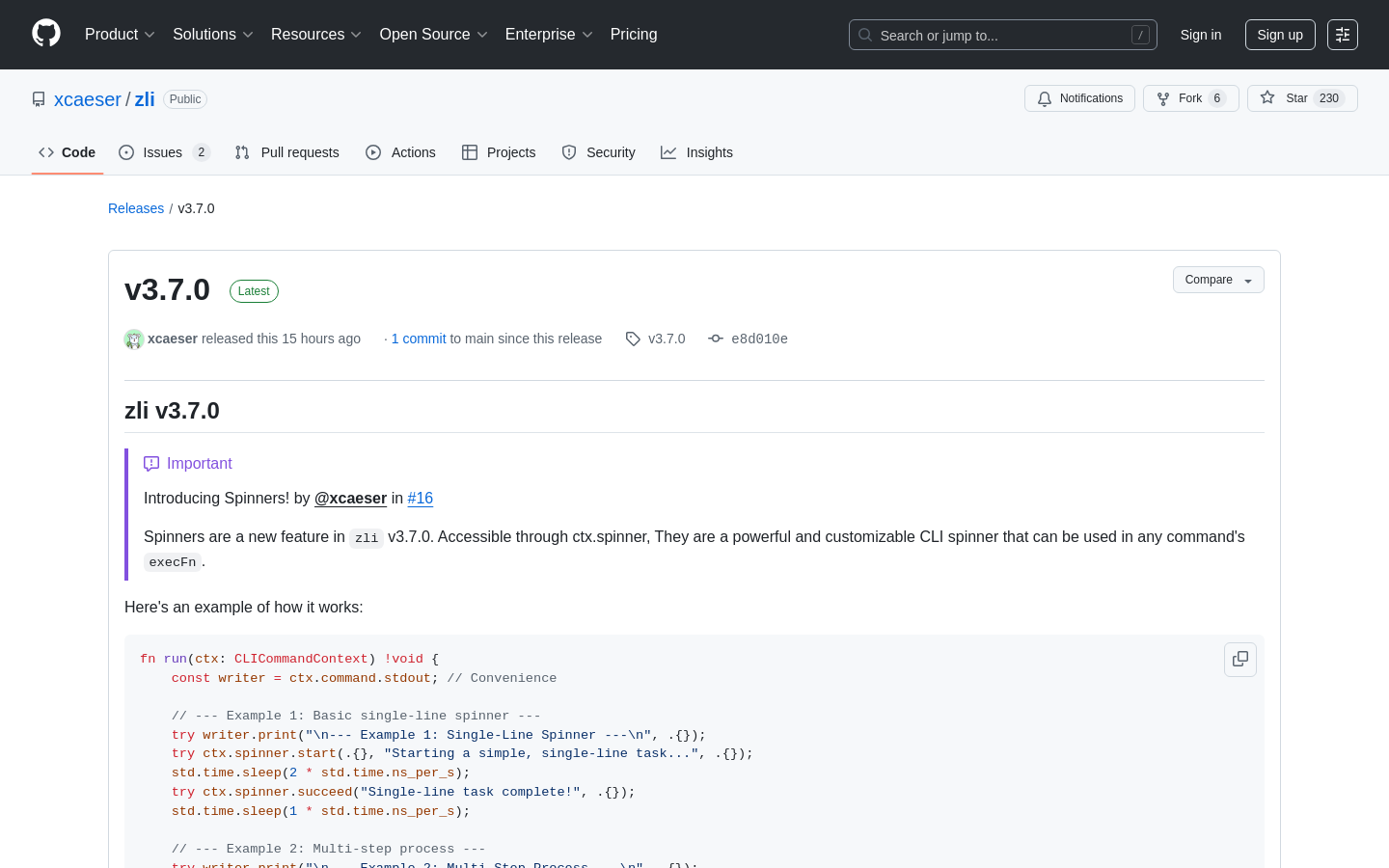Open the zli repository link
This screenshot has width=1389, height=868.
(x=145, y=99)
